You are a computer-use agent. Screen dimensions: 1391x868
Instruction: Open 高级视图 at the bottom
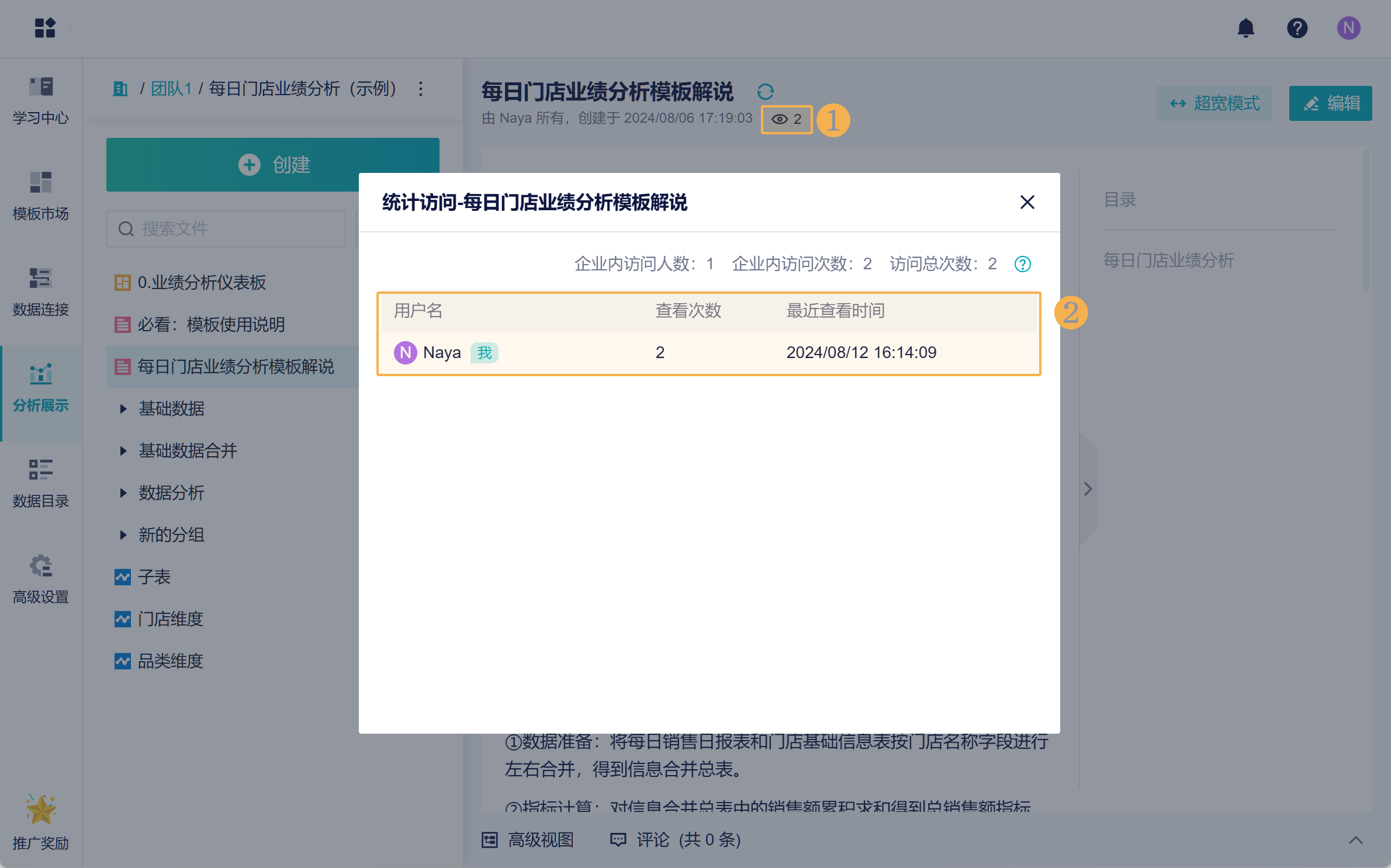(x=528, y=840)
